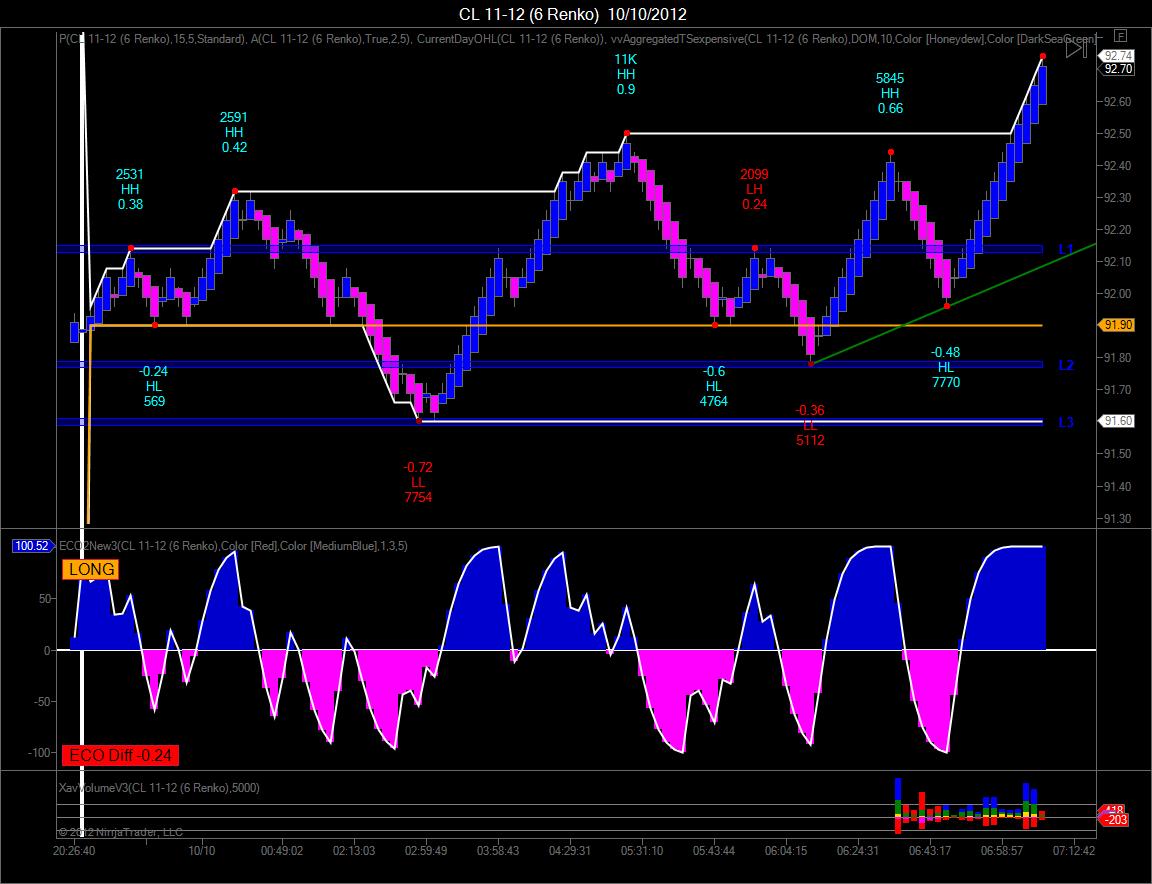Viewport: 1152px width, 884px height.
Task: Click the 07:12:42 time axis label
Action: (1073, 851)
